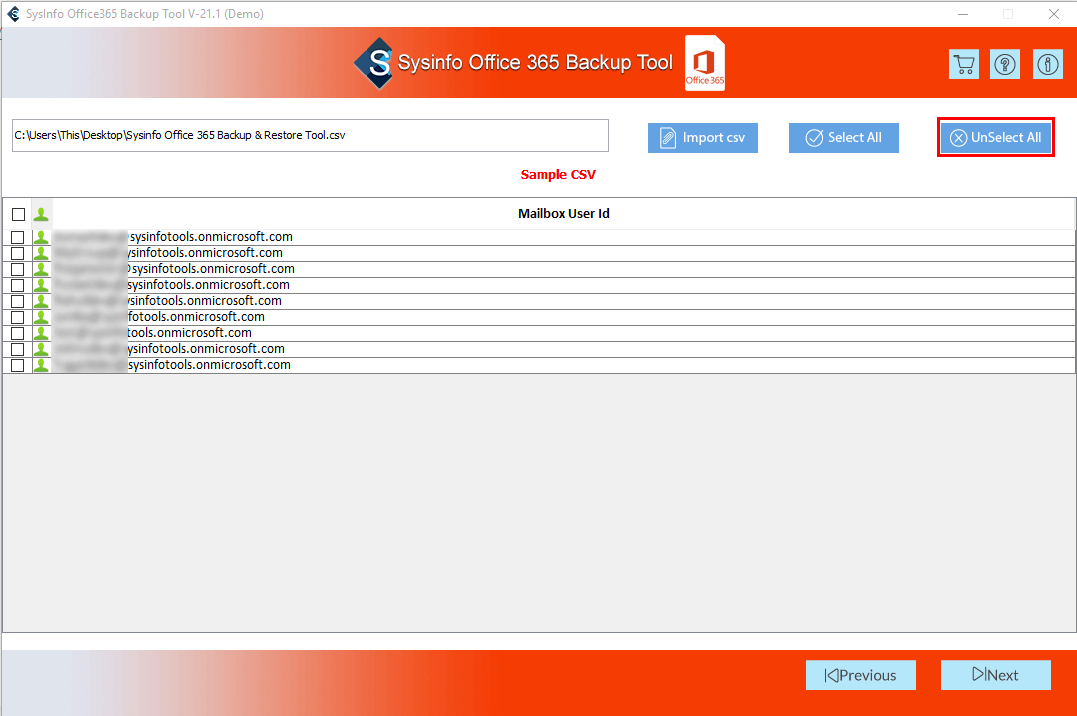Screen dimensions: 1077x716
Task: Open the shopping cart purchase icon
Action: tap(964, 65)
